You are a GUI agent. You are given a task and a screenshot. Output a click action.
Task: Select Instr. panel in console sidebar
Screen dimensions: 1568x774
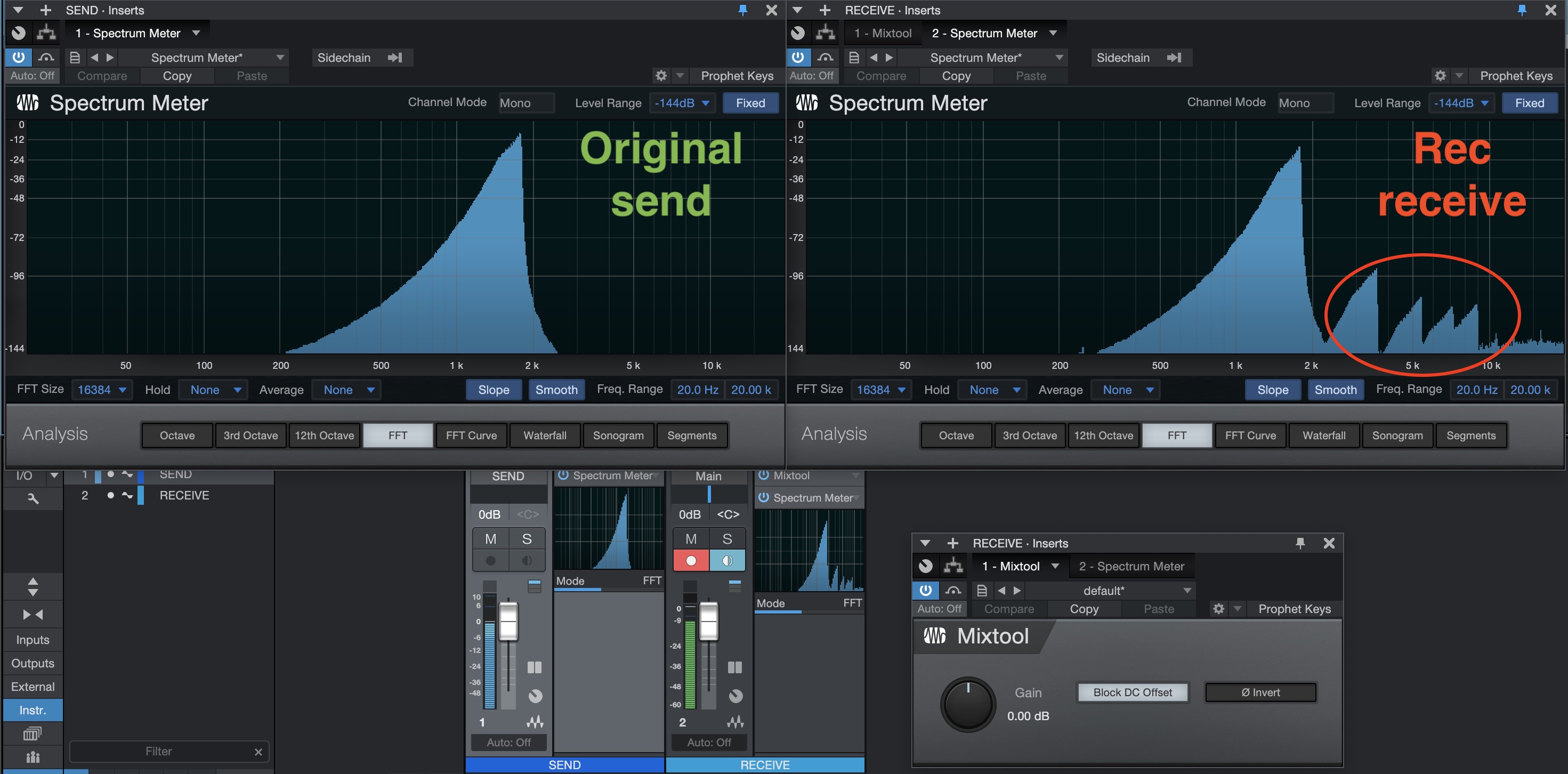tap(33, 710)
